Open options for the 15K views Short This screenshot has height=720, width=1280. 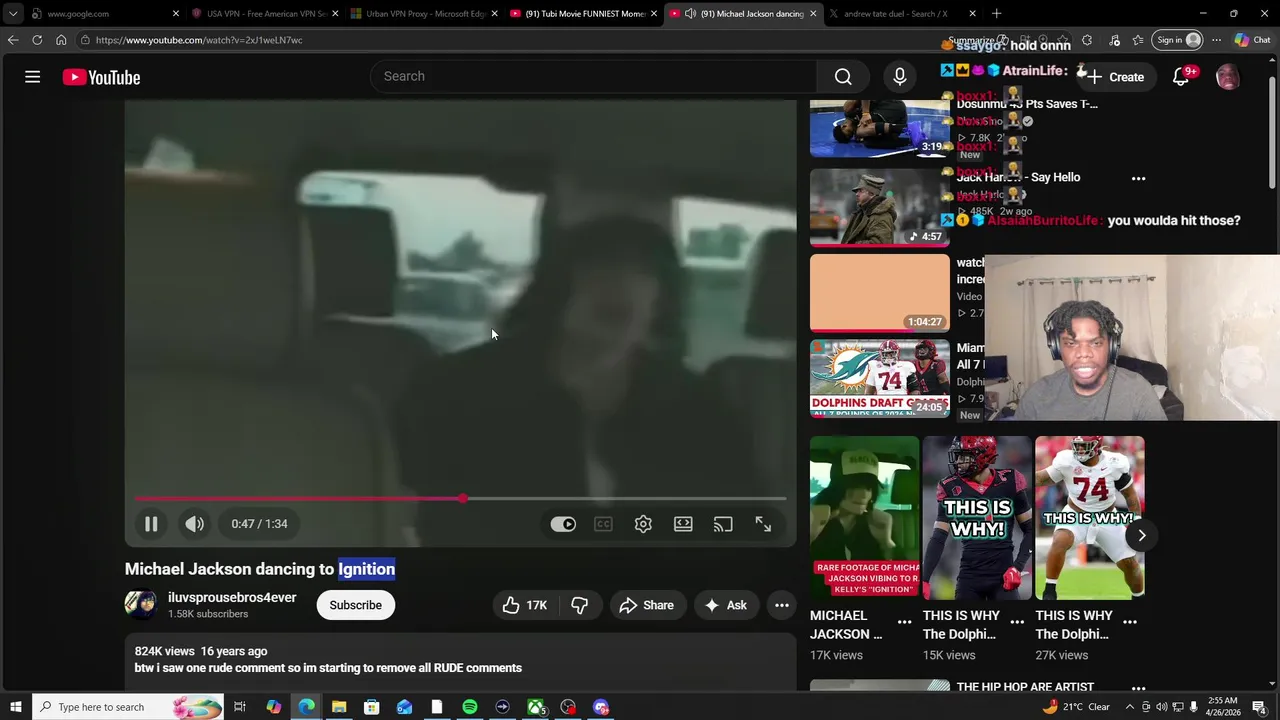tap(1017, 622)
